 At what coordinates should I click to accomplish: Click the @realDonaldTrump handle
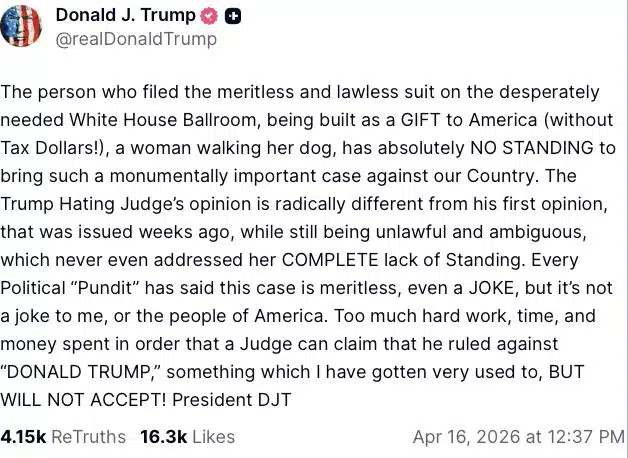pyautogui.click(x=136, y=40)
